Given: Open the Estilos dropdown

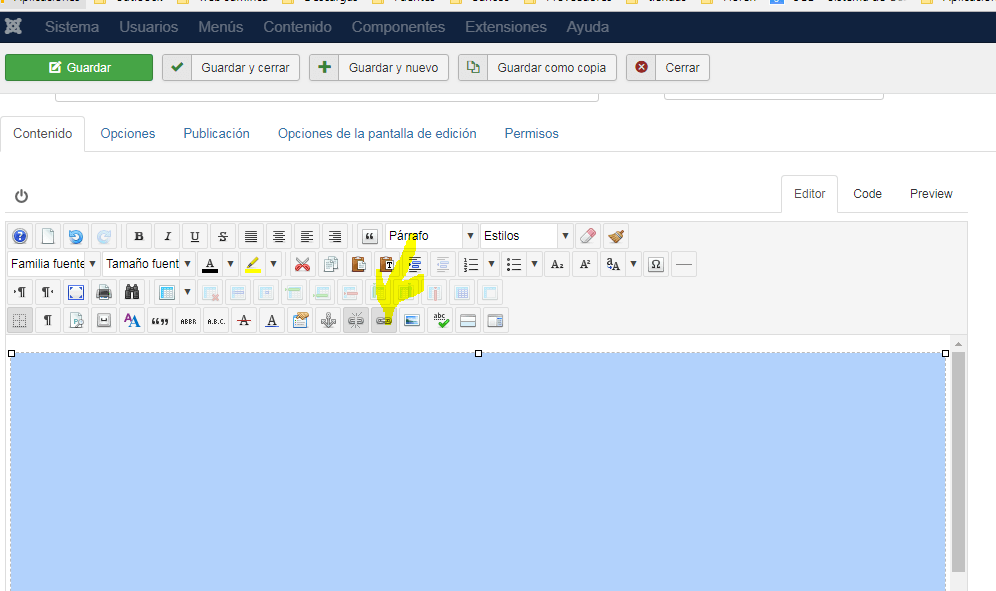Looking at the screenshot, I should (527, 236).
